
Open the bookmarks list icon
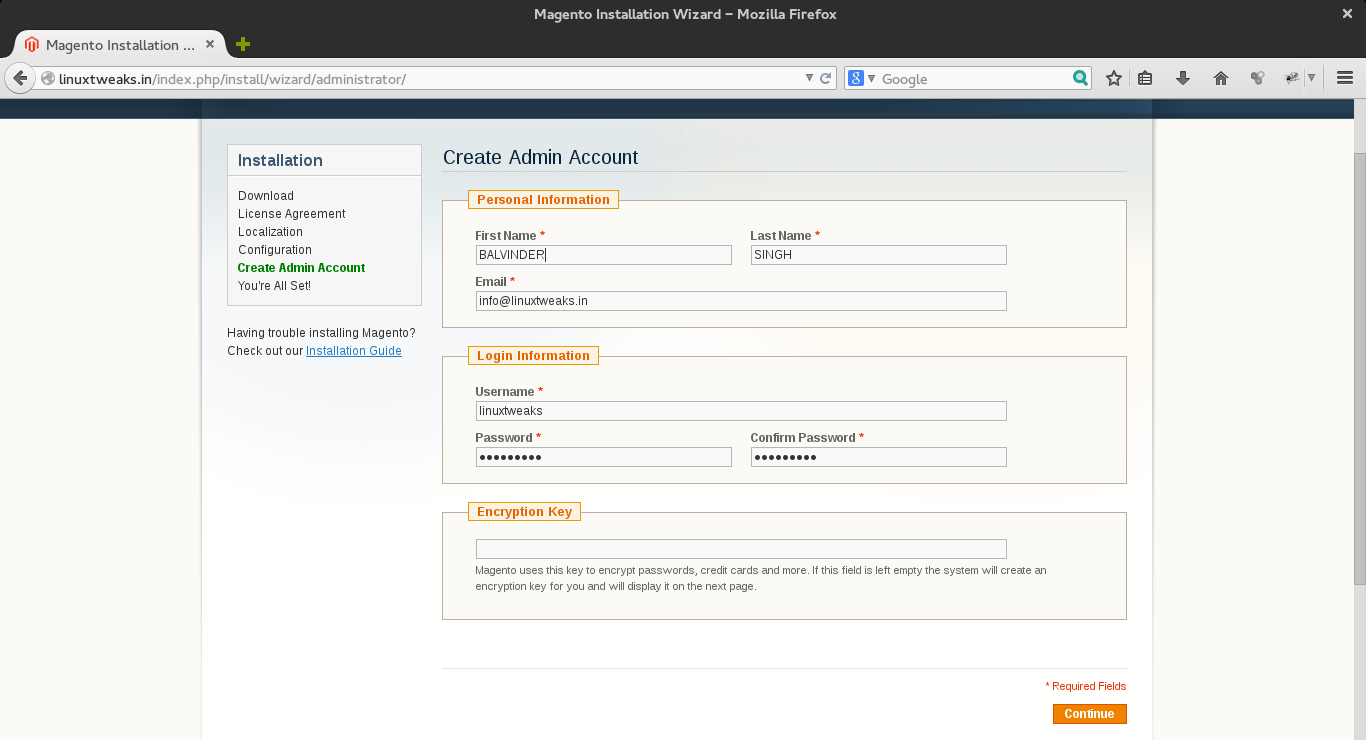[1146, 78]
